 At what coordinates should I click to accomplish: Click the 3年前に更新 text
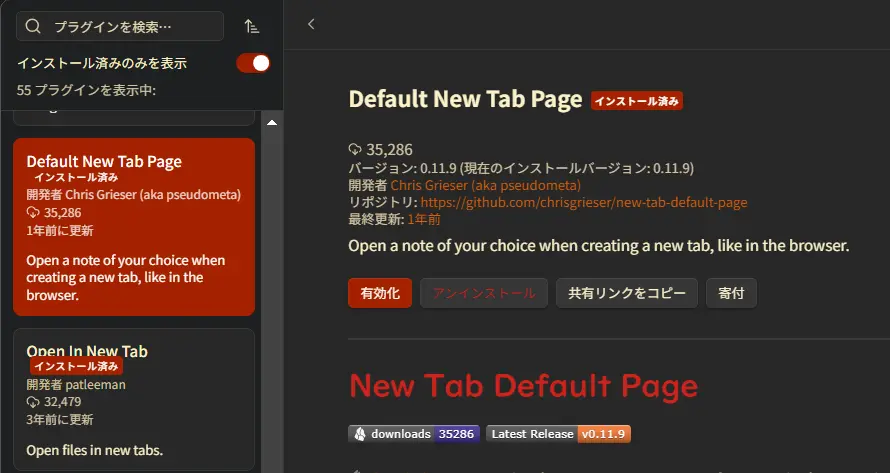point(60,420)
